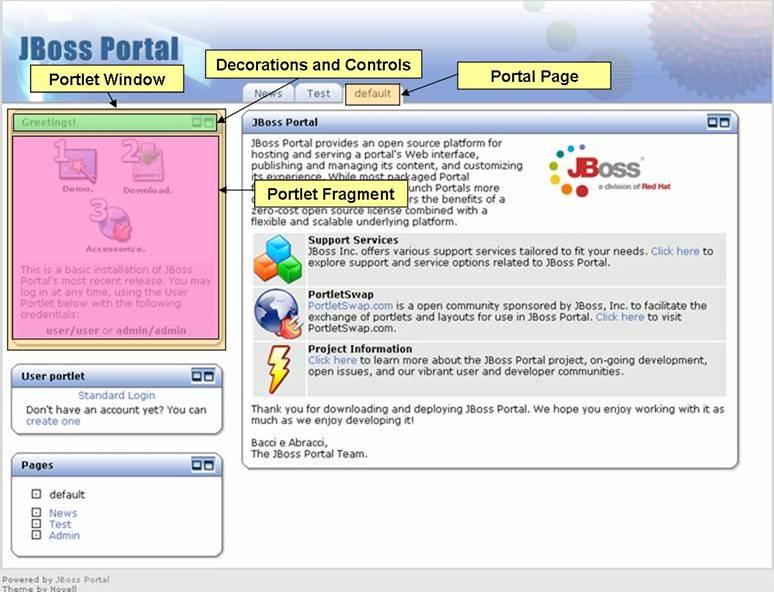
Task: Switch to the News tab
Action: coord(268,93)
